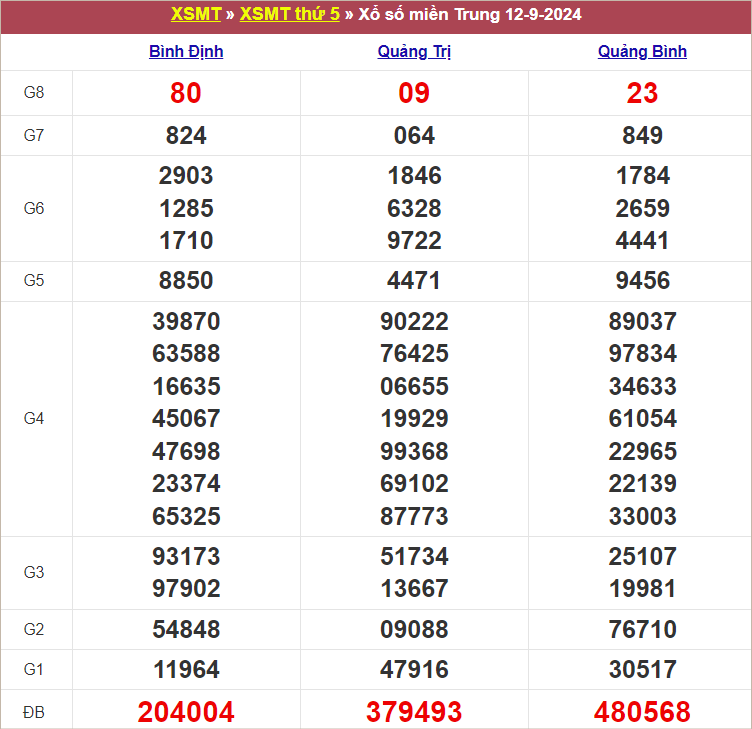This screenshot has width=752, height=729.
Task: Select the special prize number 480568
Action: click(x=642, y=712)
